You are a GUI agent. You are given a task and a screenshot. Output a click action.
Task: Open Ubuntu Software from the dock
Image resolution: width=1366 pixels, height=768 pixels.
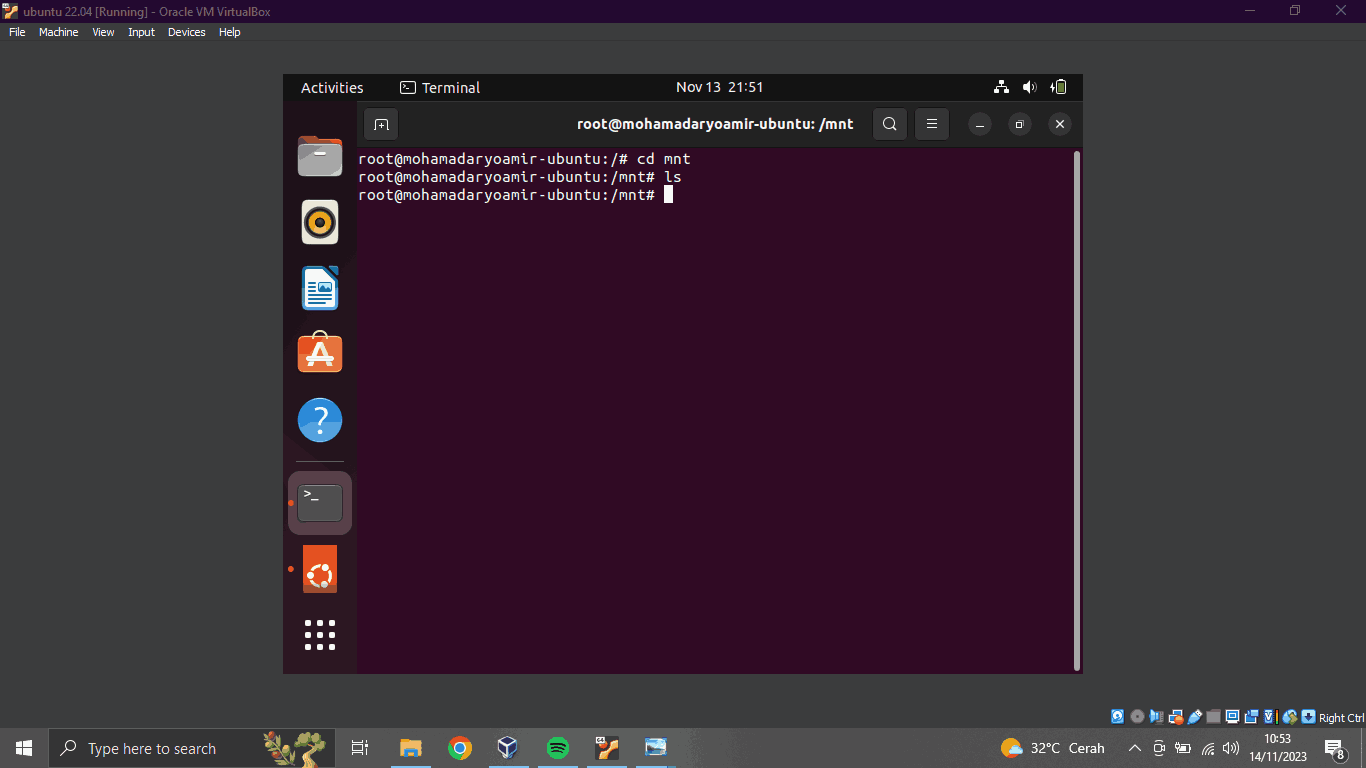point(320,353)
